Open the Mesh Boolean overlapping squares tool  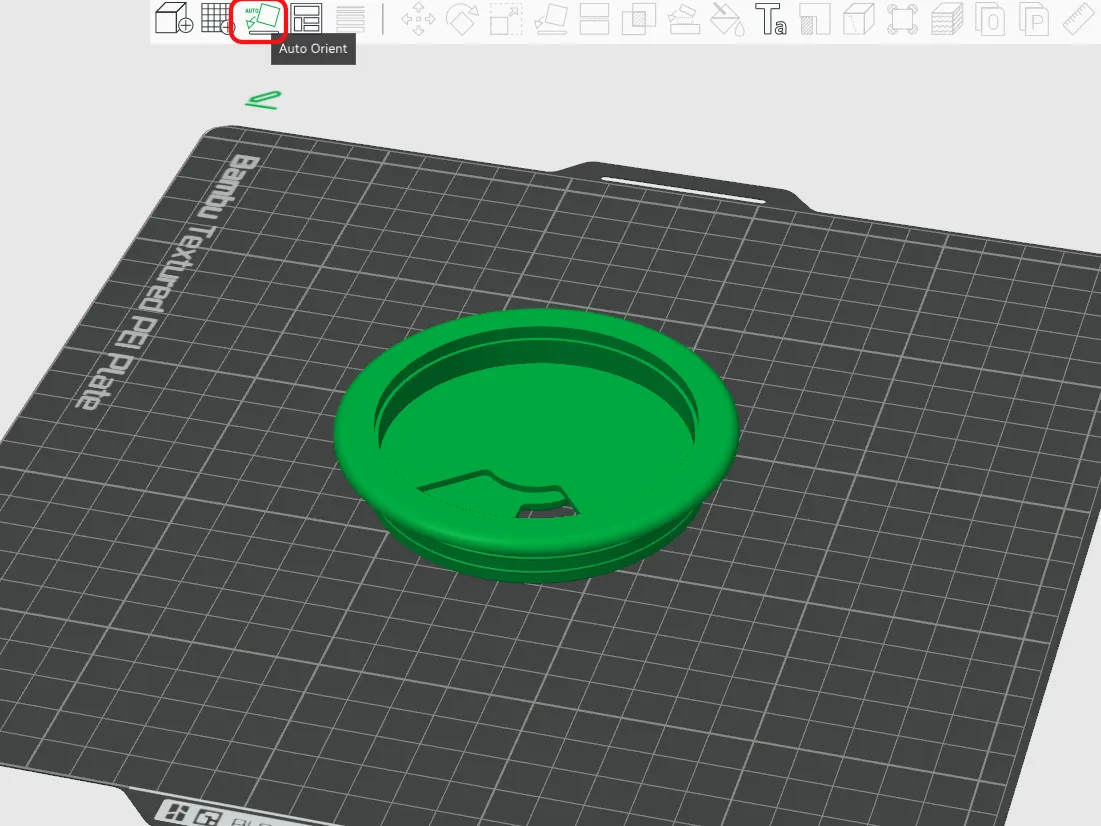pyautogui.click(x=639, y=19)
